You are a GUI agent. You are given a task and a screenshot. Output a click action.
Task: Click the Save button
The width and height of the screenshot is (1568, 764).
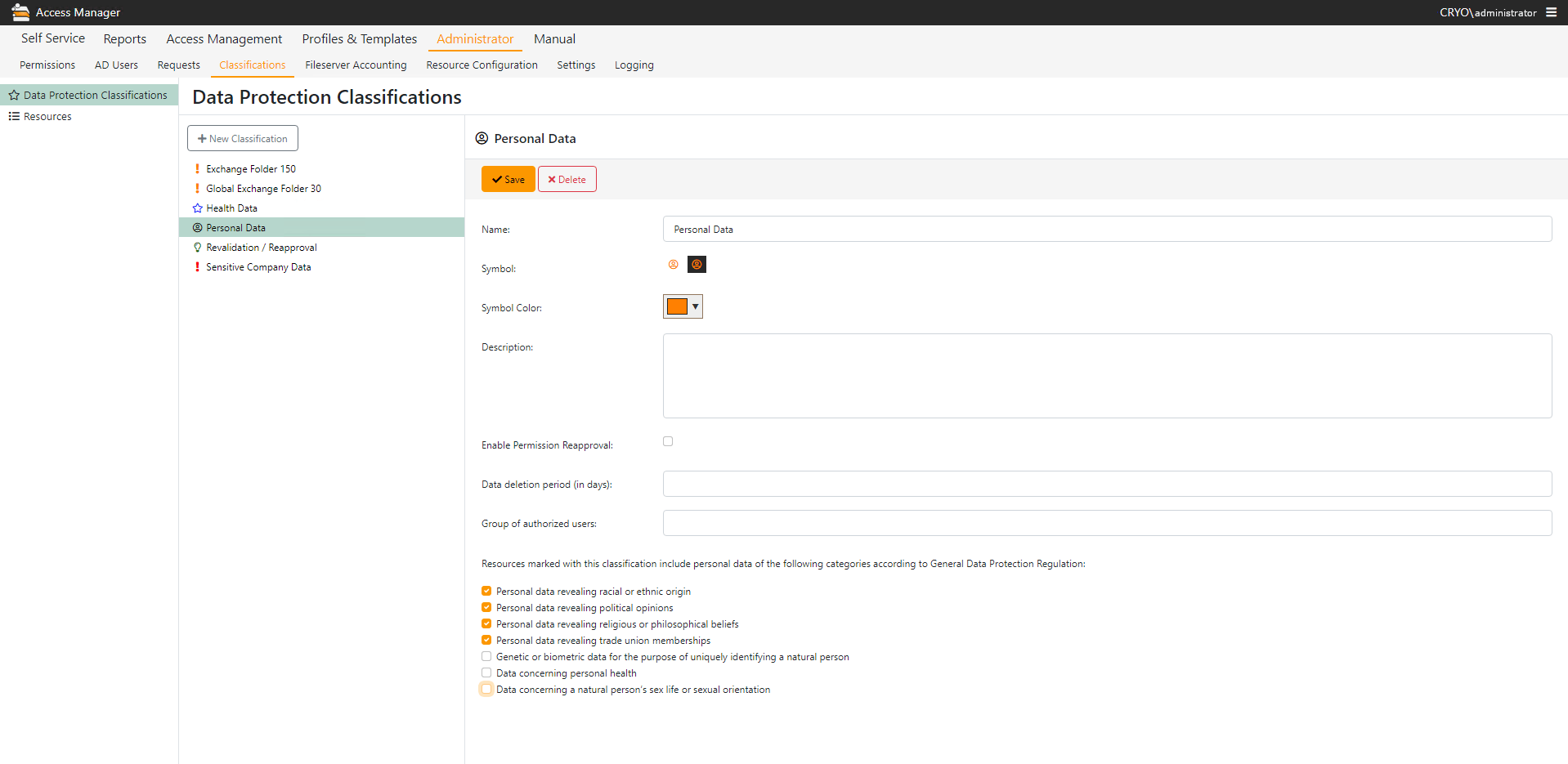[508, 179]
